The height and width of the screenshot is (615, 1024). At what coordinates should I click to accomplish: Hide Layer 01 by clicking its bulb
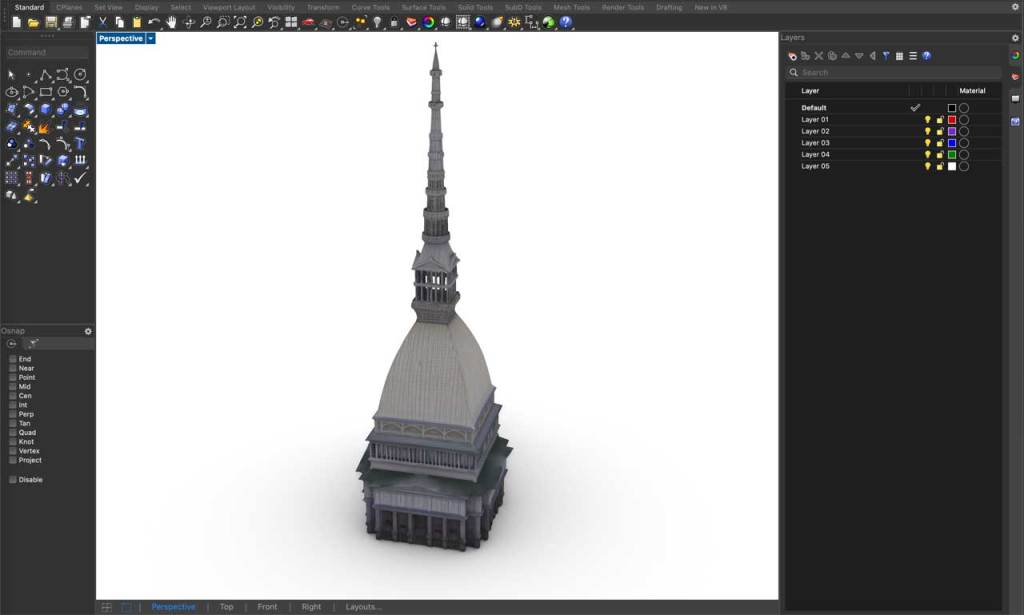[x=927, y=119]
